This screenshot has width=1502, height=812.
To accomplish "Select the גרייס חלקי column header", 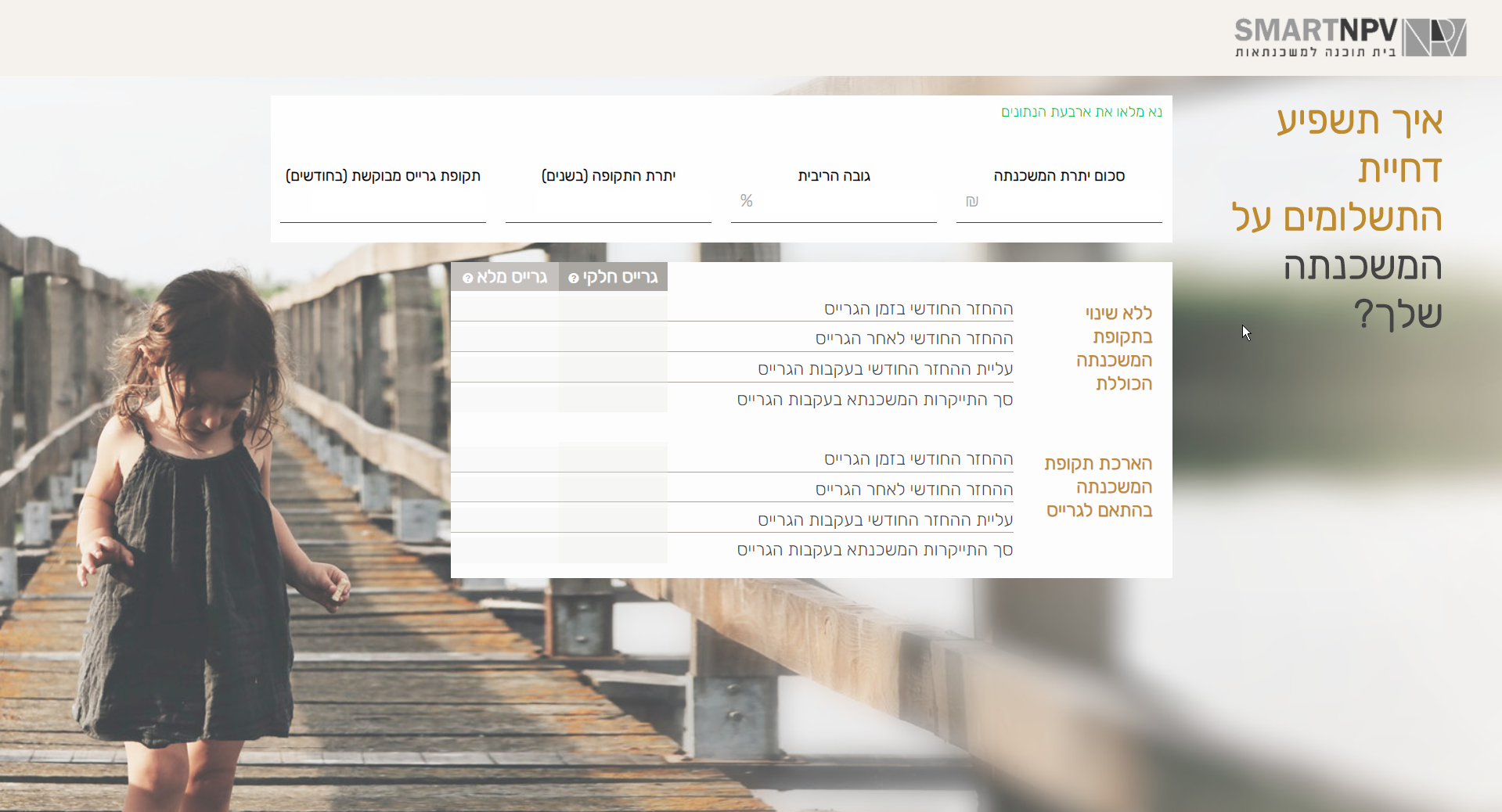I will coord(613,277).
